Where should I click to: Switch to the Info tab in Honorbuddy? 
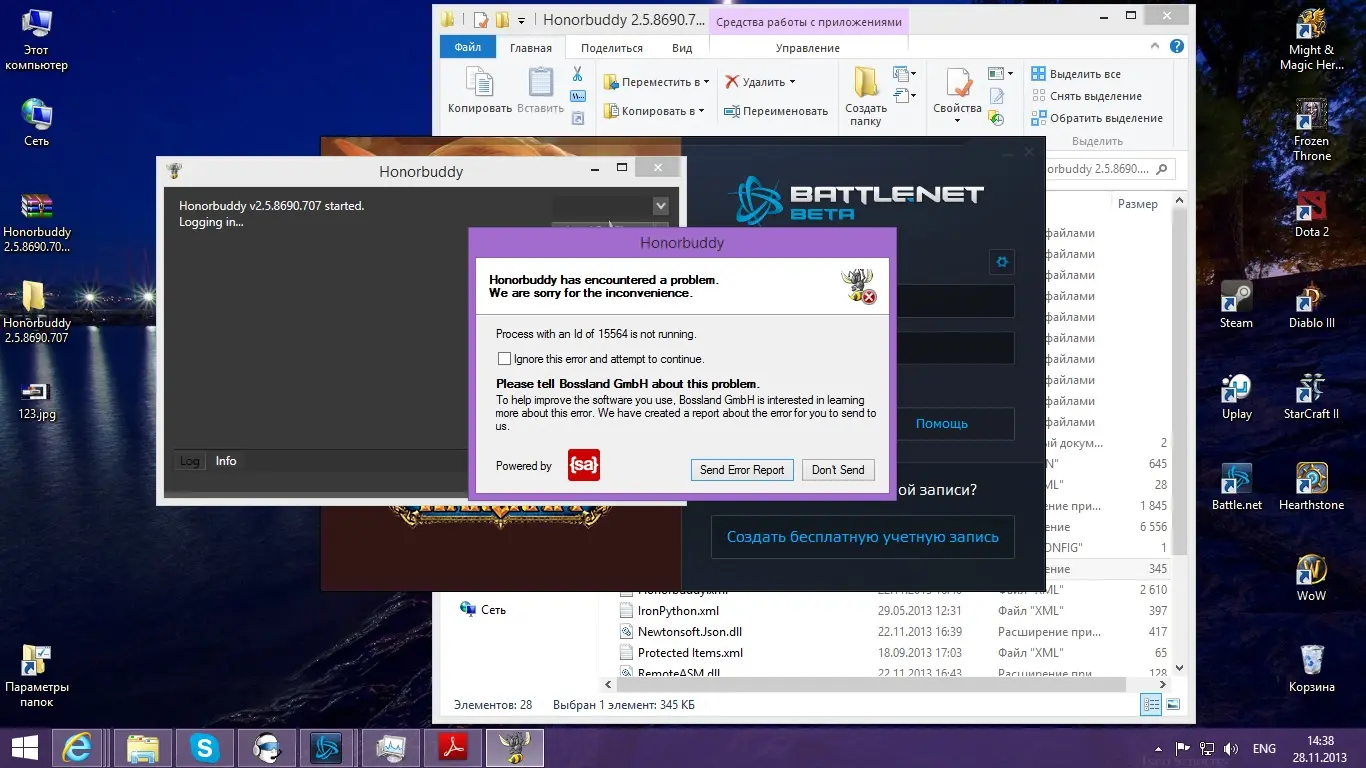(226, 461)
